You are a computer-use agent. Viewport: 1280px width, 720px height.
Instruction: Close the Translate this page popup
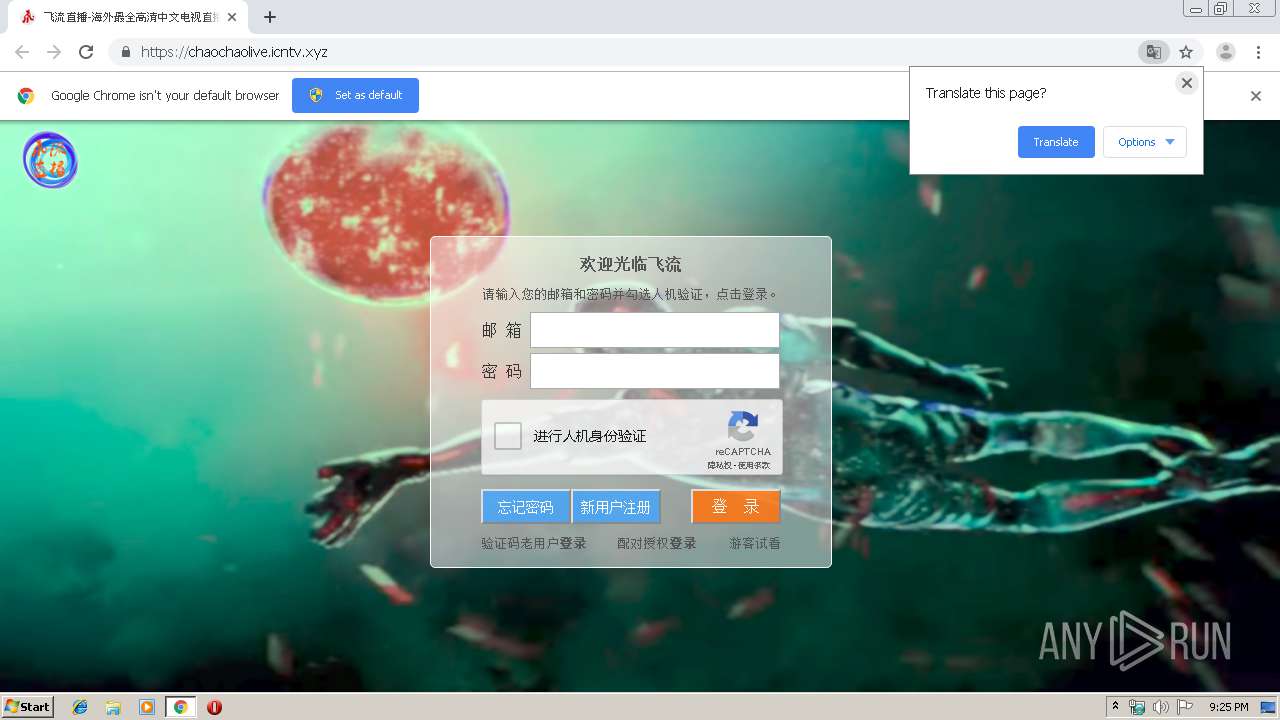tap(1187, 83)
